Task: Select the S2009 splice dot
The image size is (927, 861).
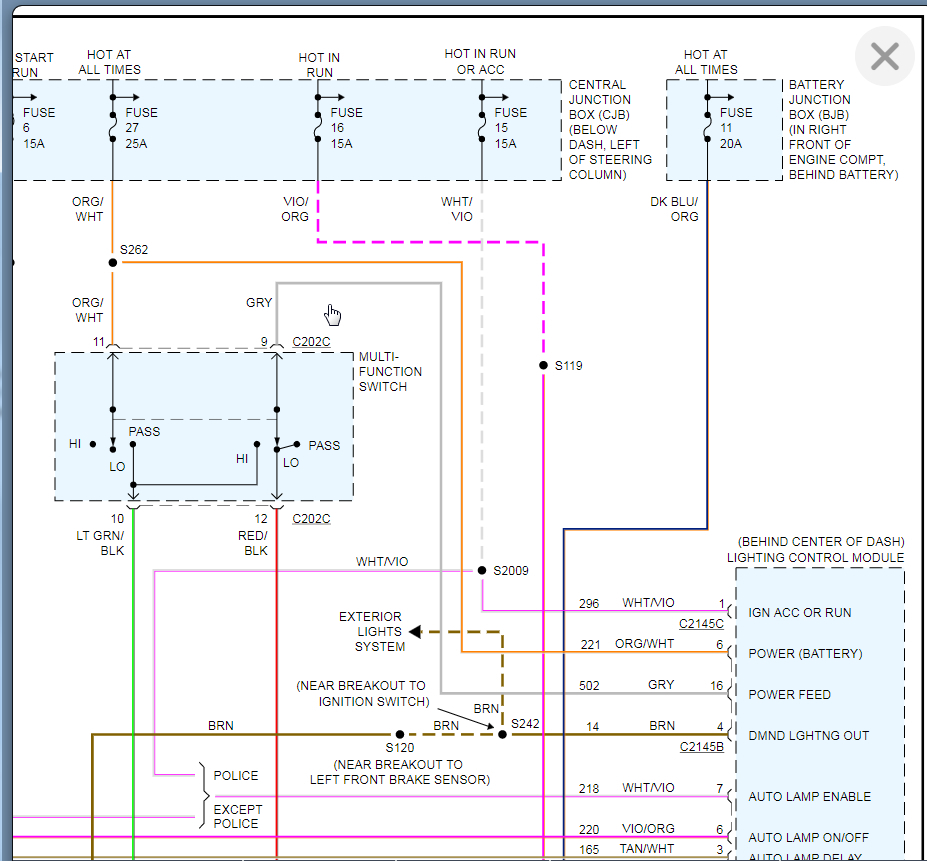Action: click(x=482, y=571)
